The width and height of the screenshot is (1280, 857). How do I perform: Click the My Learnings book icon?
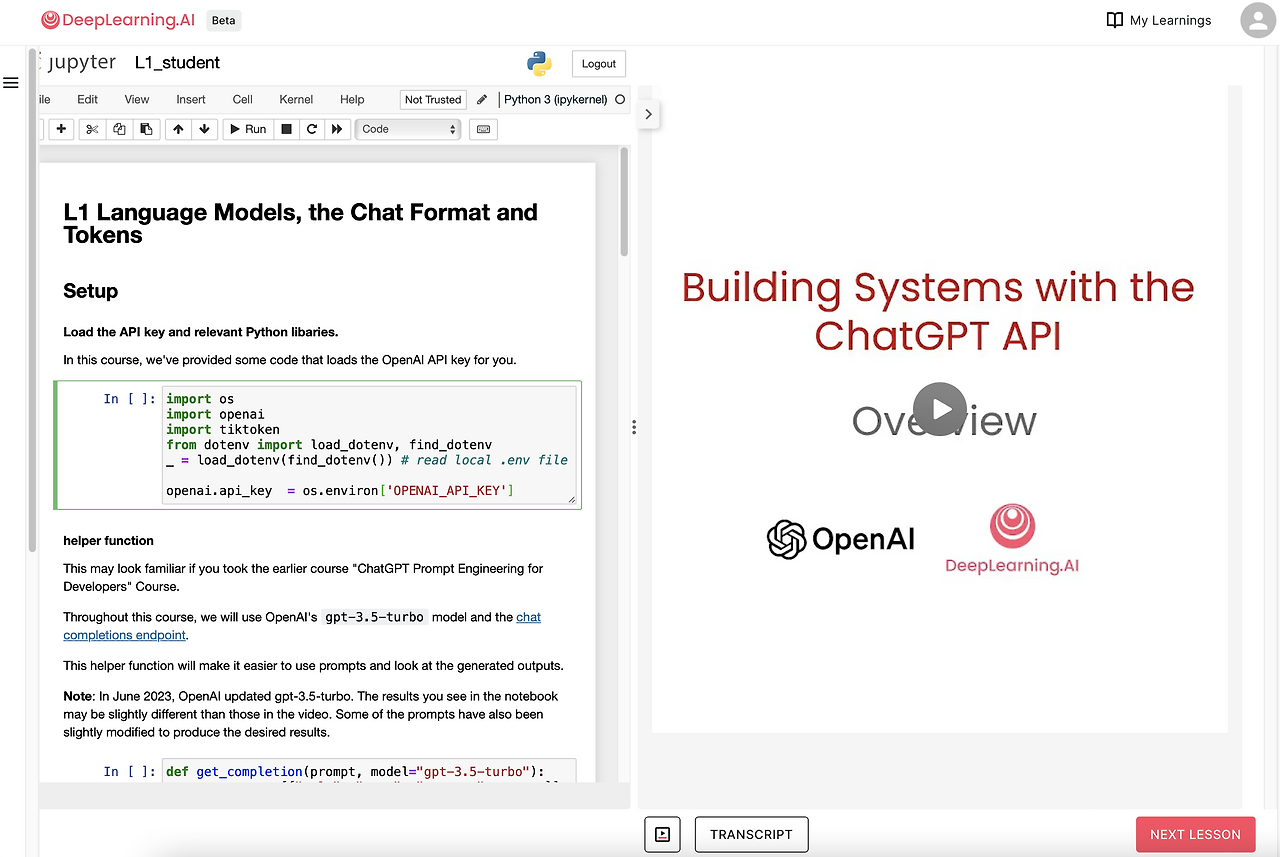pos(1114,20)
